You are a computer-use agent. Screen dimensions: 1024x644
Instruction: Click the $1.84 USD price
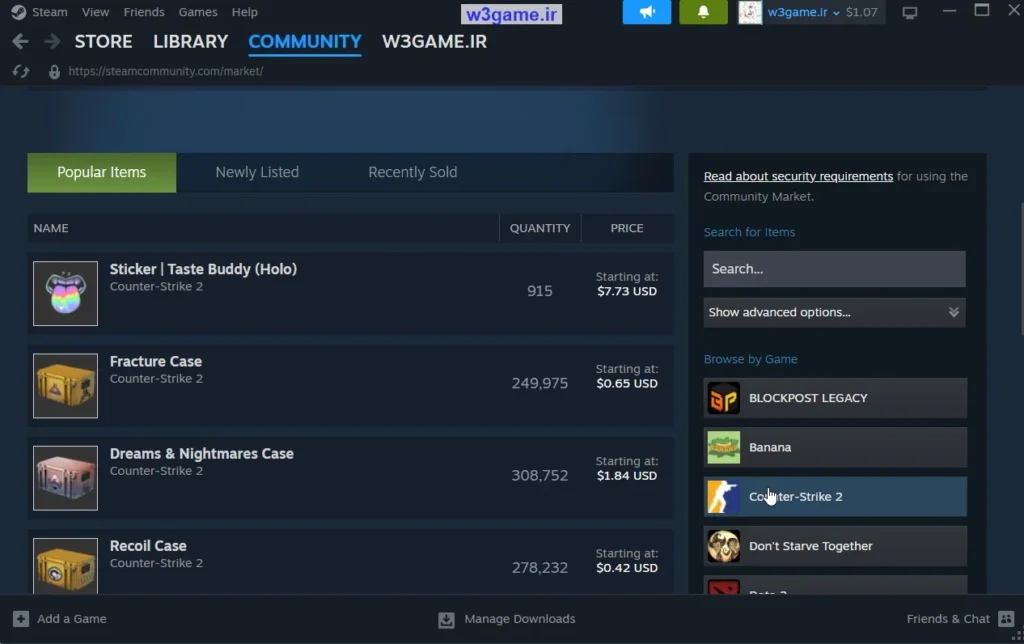pos(627,475)
